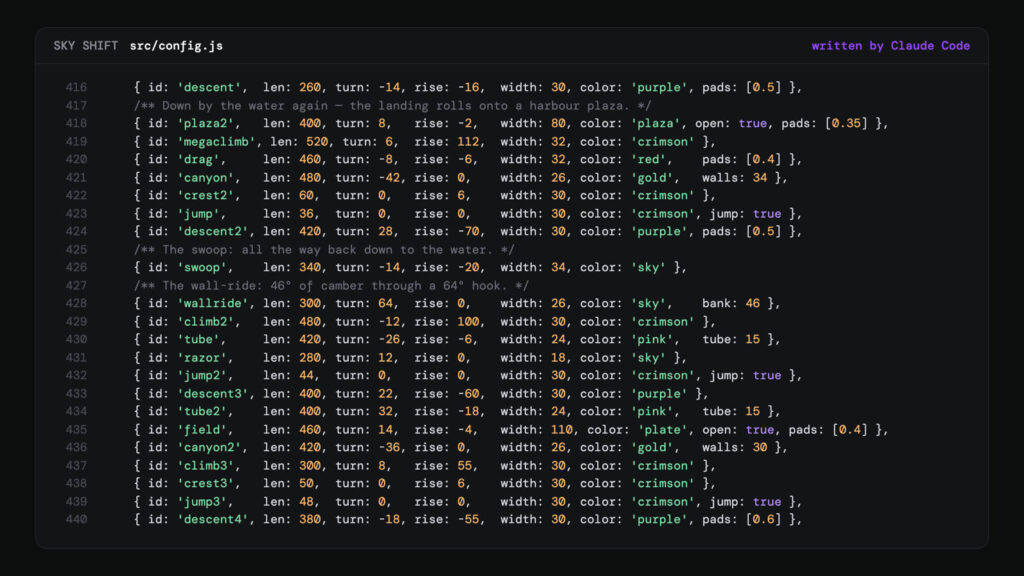Click the id 'descent3' string
This screenshot has width=1024, height=576.
click(212, 394)
